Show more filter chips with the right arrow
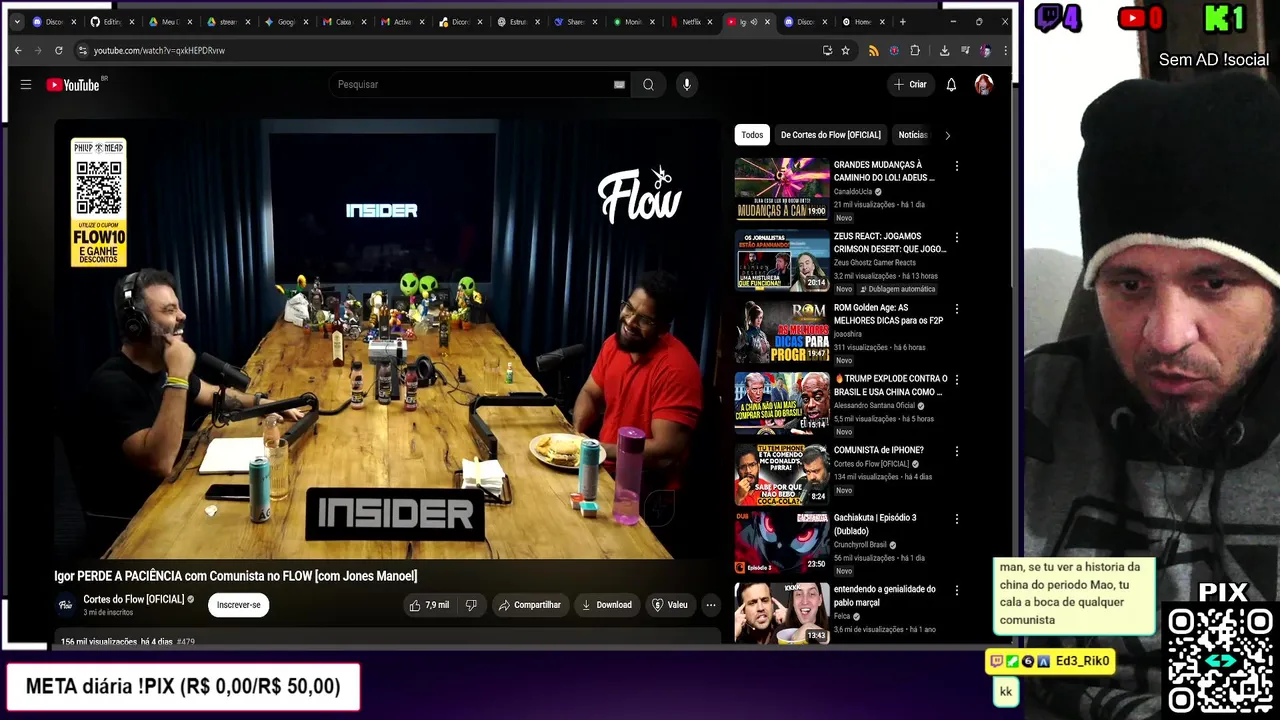Viewport: 1280px width, 720px height. [947, 135]
